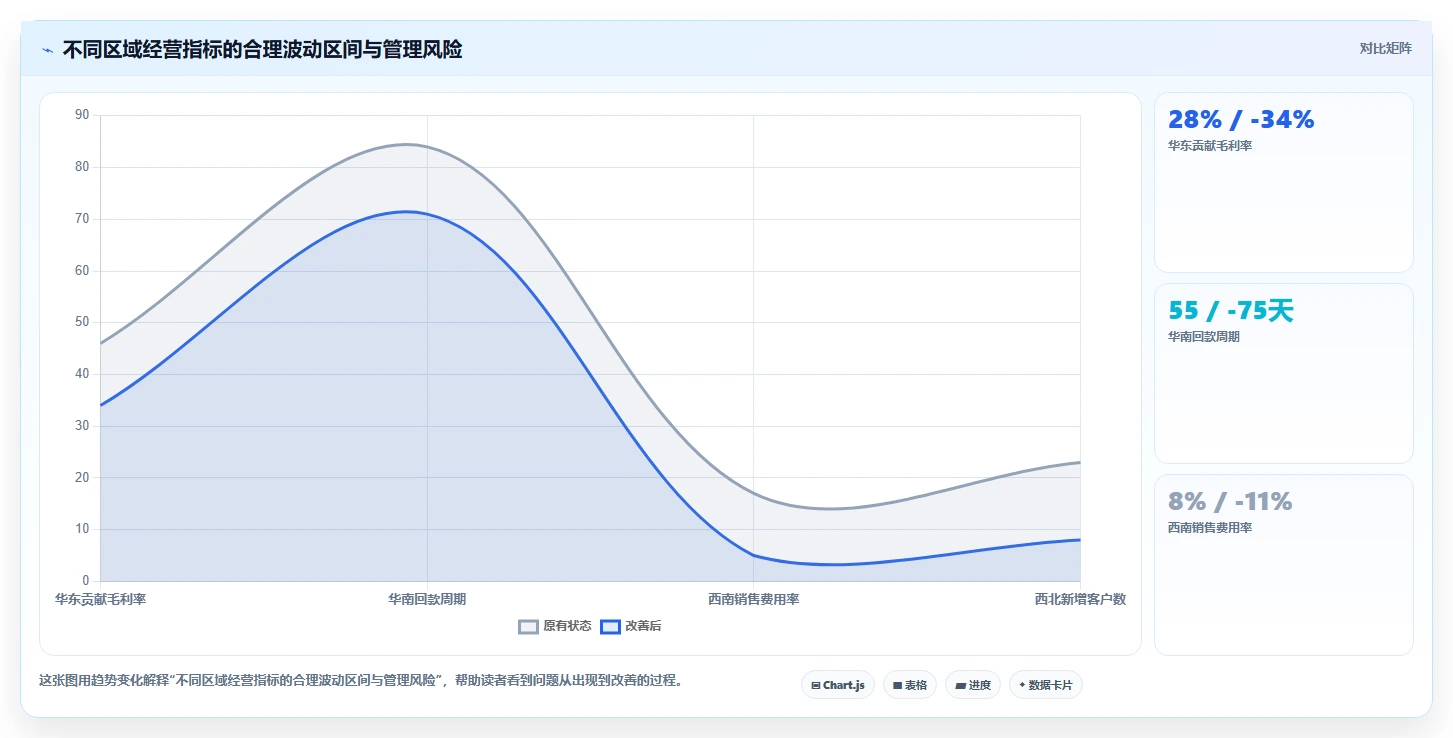The width and height of the screenshot is (1453, 738).
Task: Click the 华南回款周期 x-axis label
Action: pyautogui.click(x=427, y=599)
